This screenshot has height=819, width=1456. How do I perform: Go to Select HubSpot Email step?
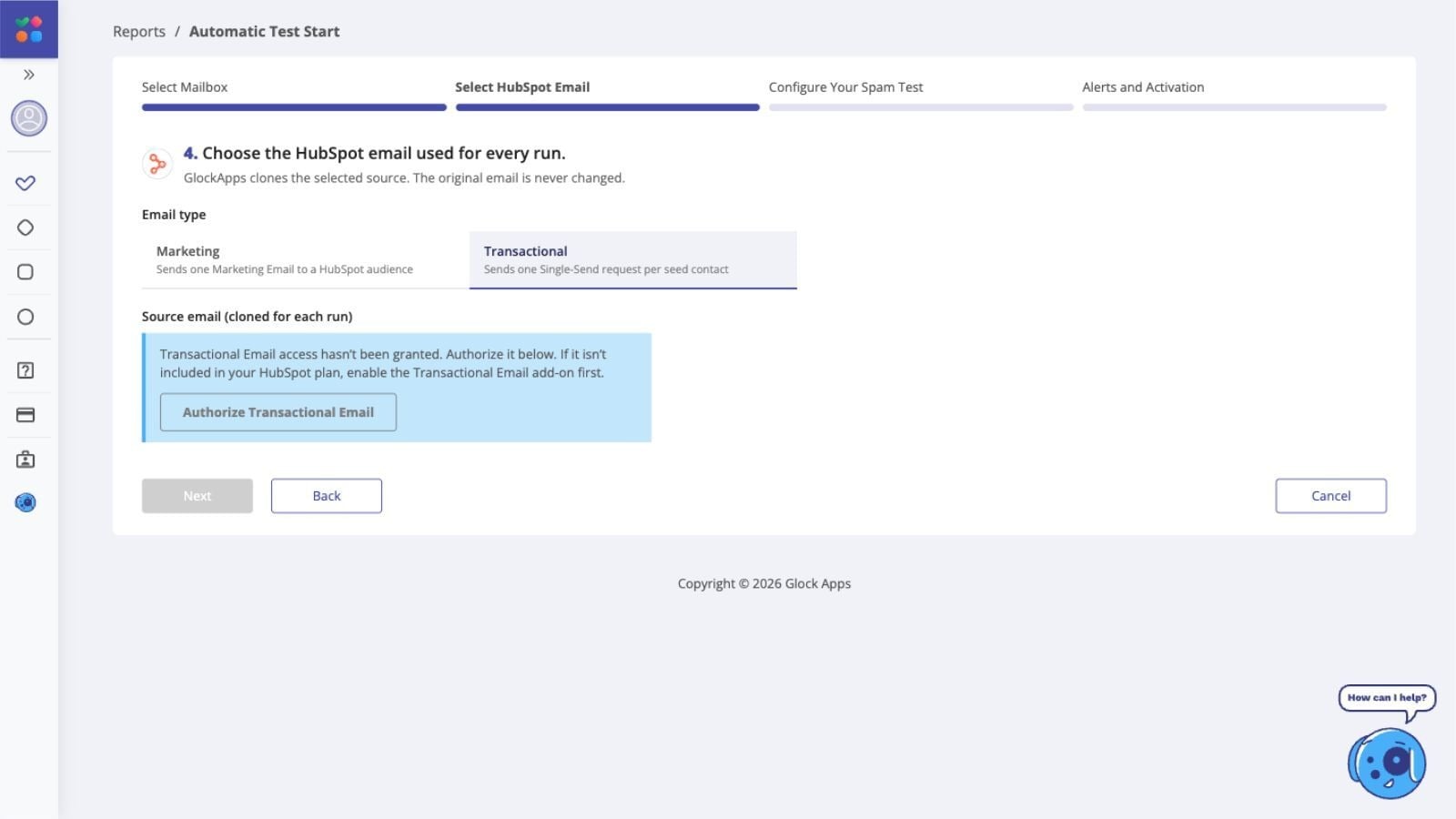(x=522, y=87)
